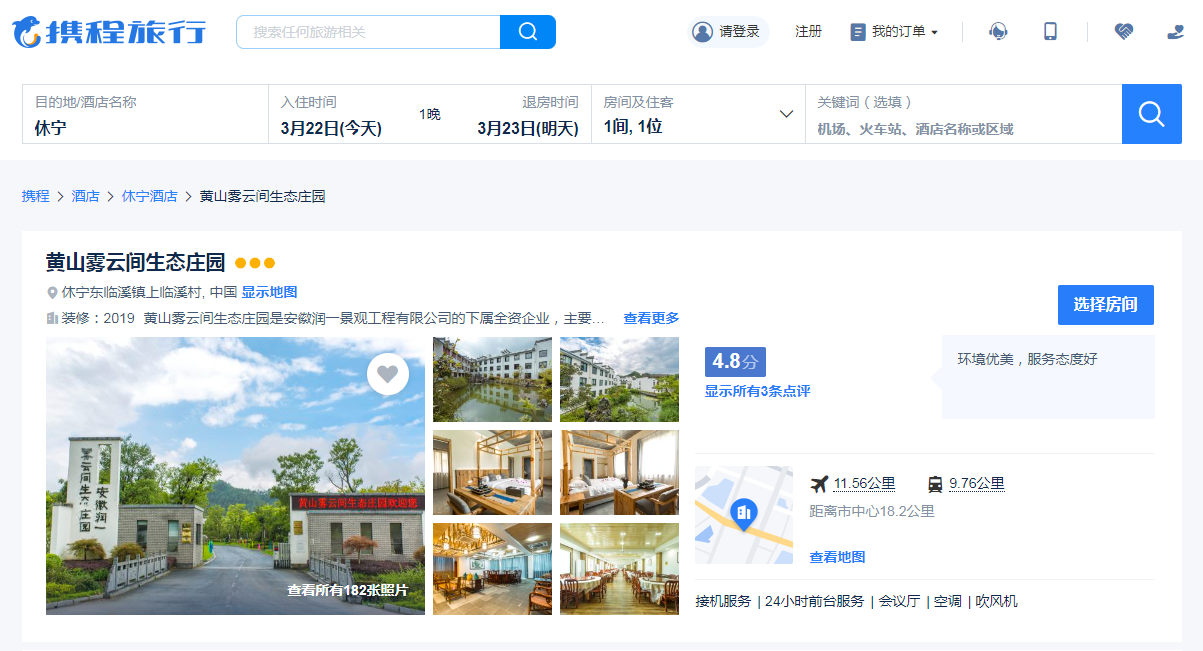The width and height of the screenshot is (1203, 651).
Task: Favorite the hotel with heart icon
Action: click(388, 374)
